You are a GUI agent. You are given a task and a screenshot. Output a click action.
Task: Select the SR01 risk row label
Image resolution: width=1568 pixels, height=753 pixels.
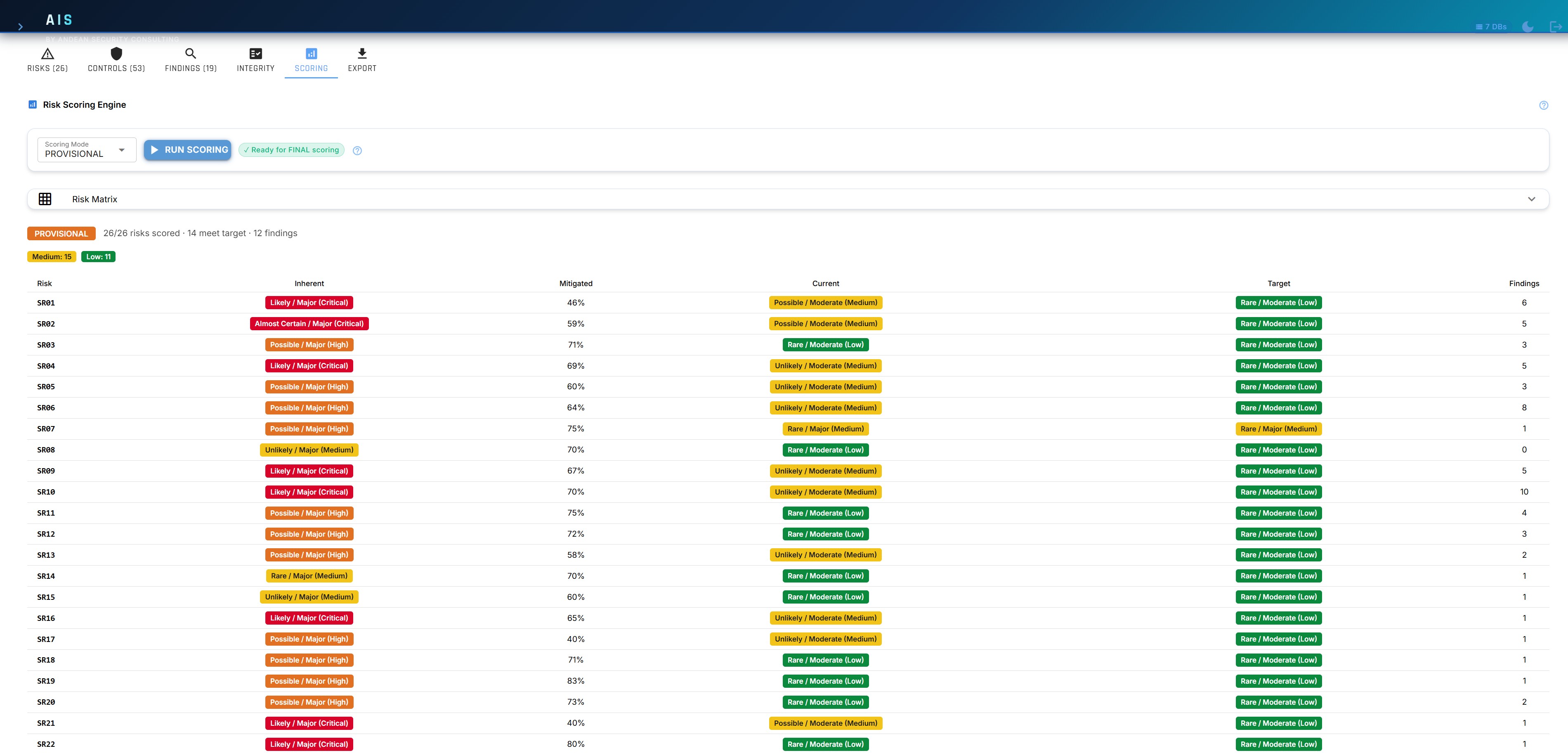46,303
